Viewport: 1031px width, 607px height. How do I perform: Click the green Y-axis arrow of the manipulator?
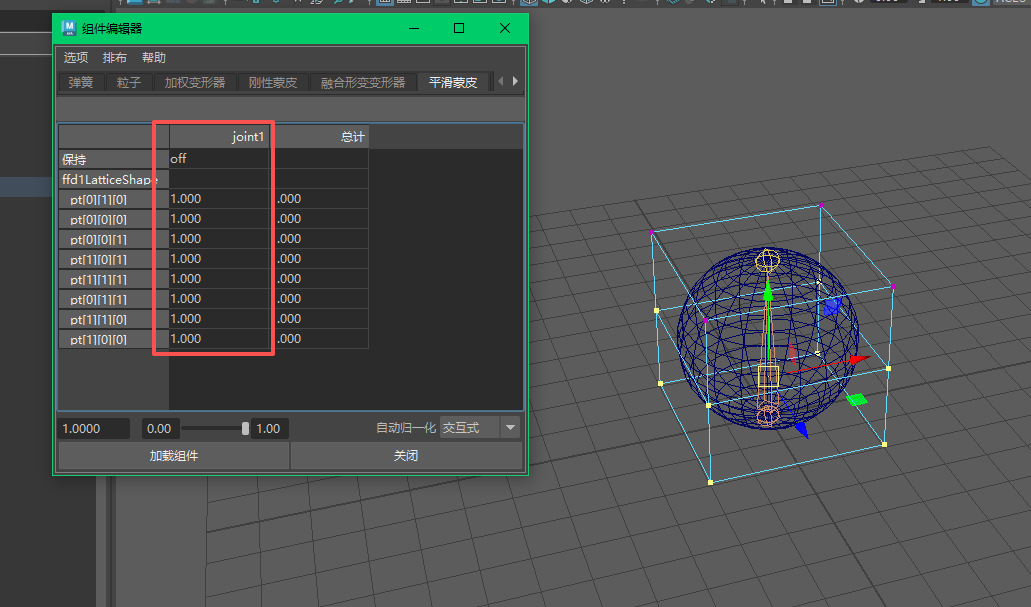pos(767,290)
